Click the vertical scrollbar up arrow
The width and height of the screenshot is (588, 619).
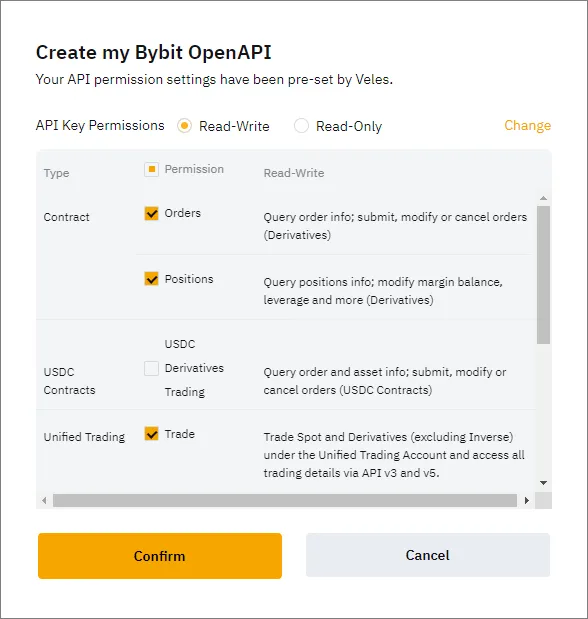pyautogui.click(x=543, y=198)
